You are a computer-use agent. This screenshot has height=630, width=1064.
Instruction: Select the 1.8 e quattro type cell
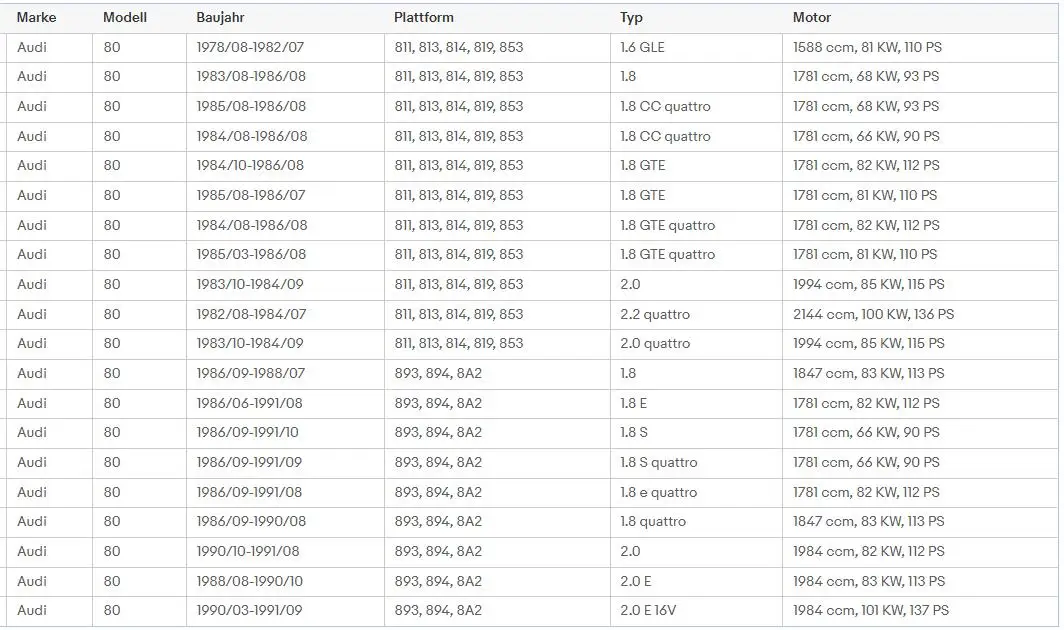click(658, 492)
